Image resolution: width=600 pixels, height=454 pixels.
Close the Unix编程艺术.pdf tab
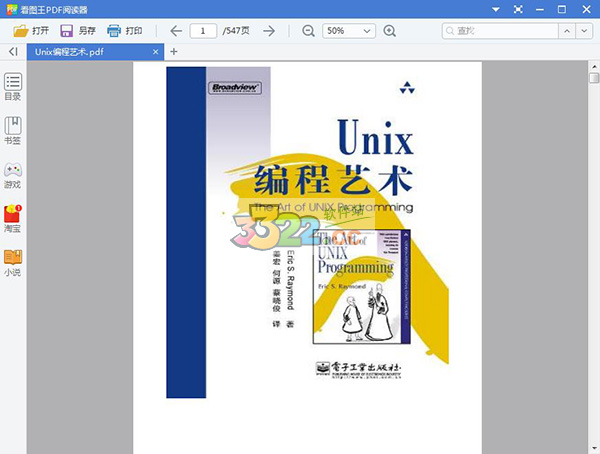click(x=155, y=52)
